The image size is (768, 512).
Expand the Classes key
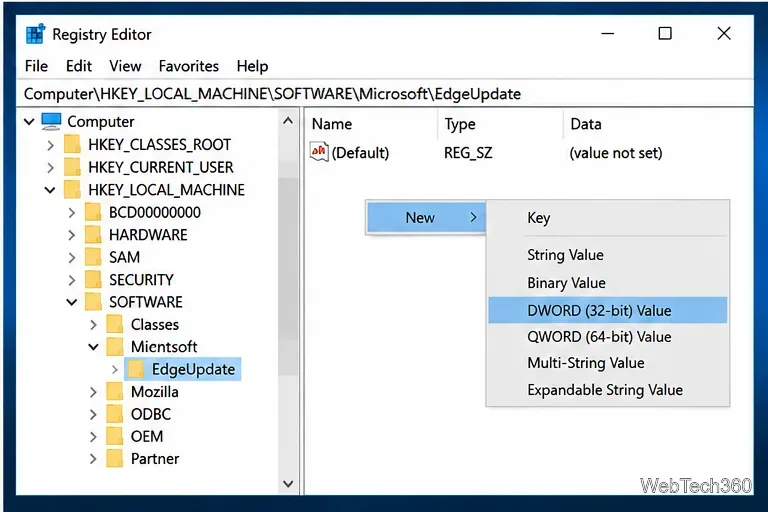94,325
